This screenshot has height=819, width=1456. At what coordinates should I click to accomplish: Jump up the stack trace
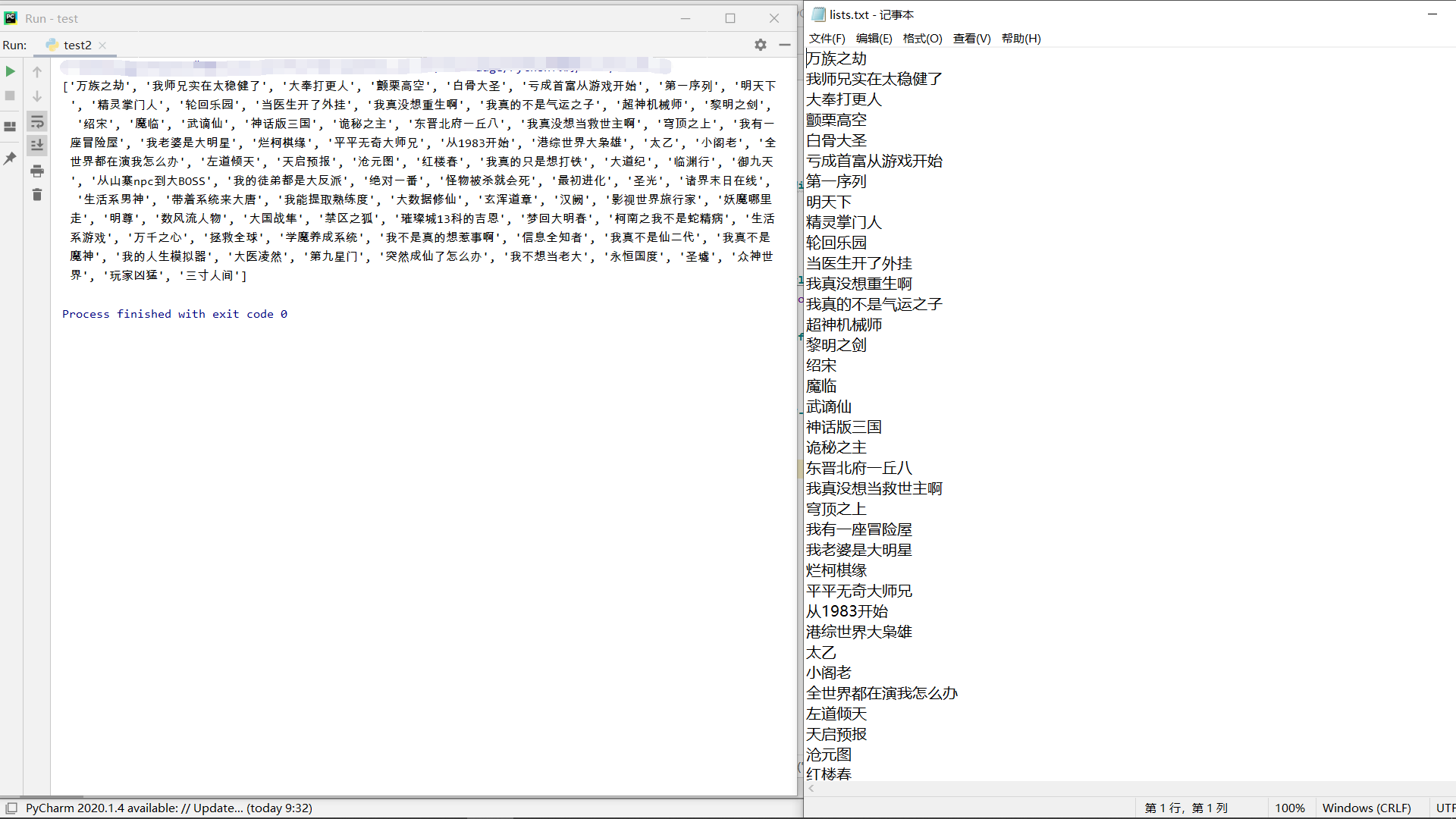pos(36,71)
